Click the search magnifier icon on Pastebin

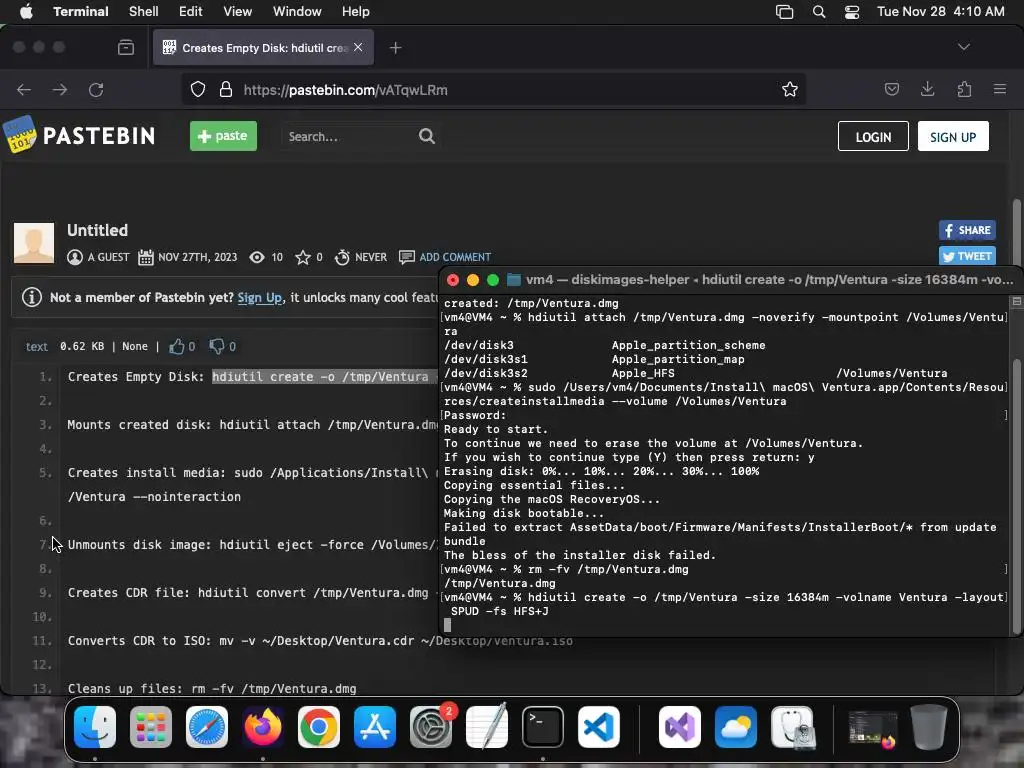(426, 136)
